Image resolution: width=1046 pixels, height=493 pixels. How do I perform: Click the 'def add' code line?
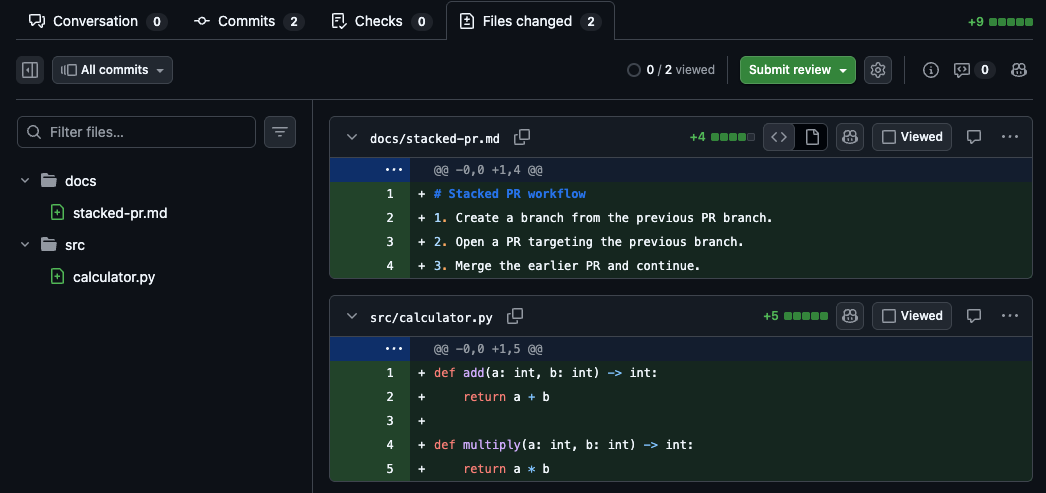pyautogui.click(x=546, y=373)
